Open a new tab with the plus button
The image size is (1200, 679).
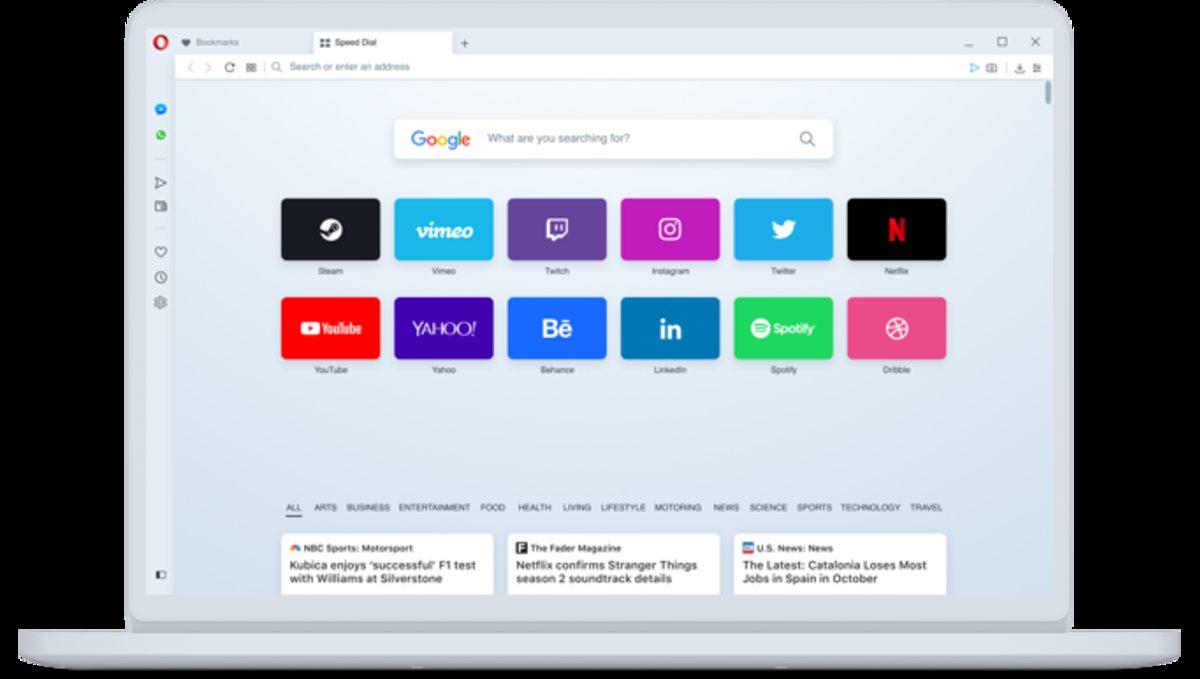(465, 42)
